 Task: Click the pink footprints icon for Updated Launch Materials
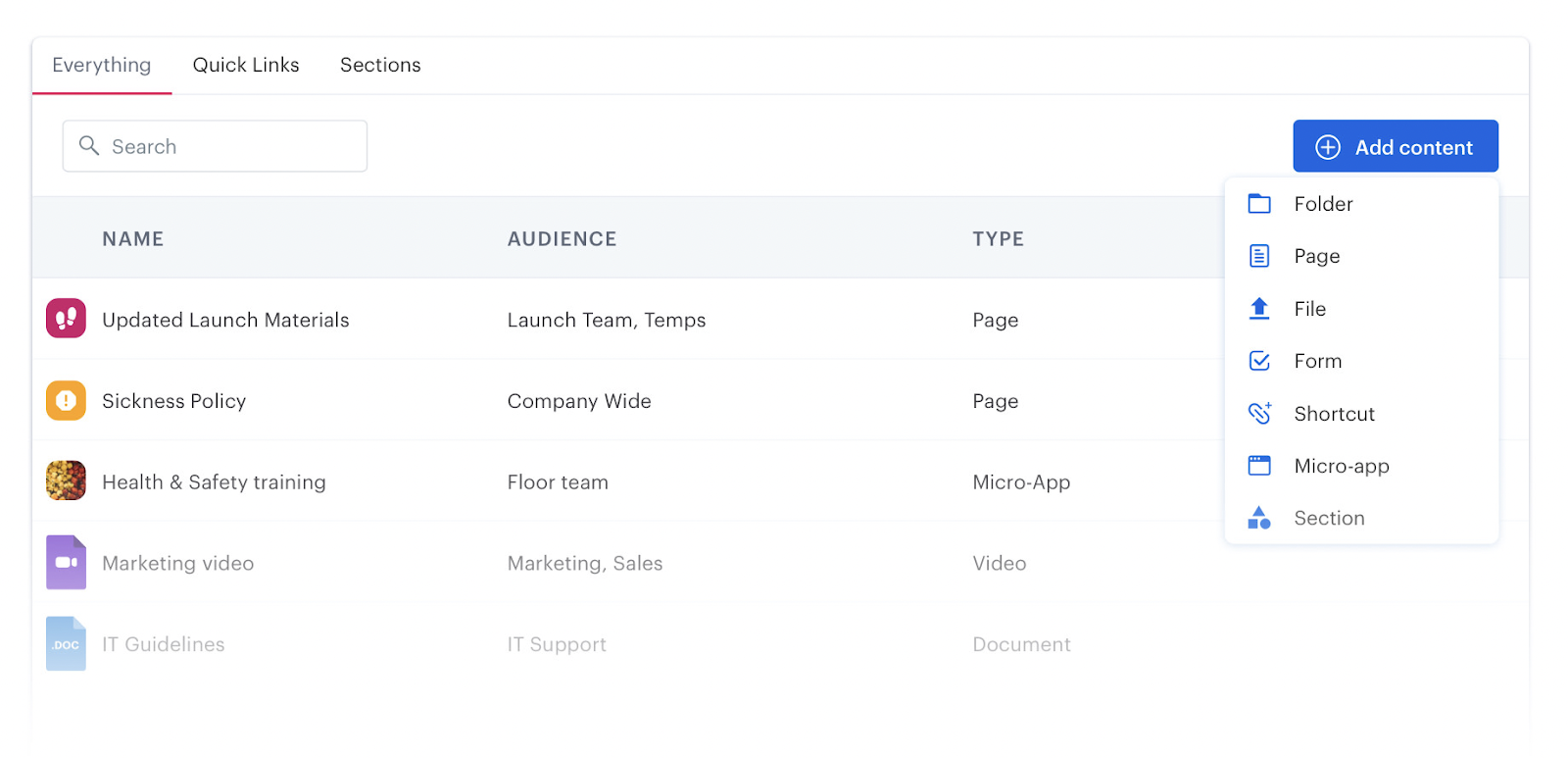[66, 319]
